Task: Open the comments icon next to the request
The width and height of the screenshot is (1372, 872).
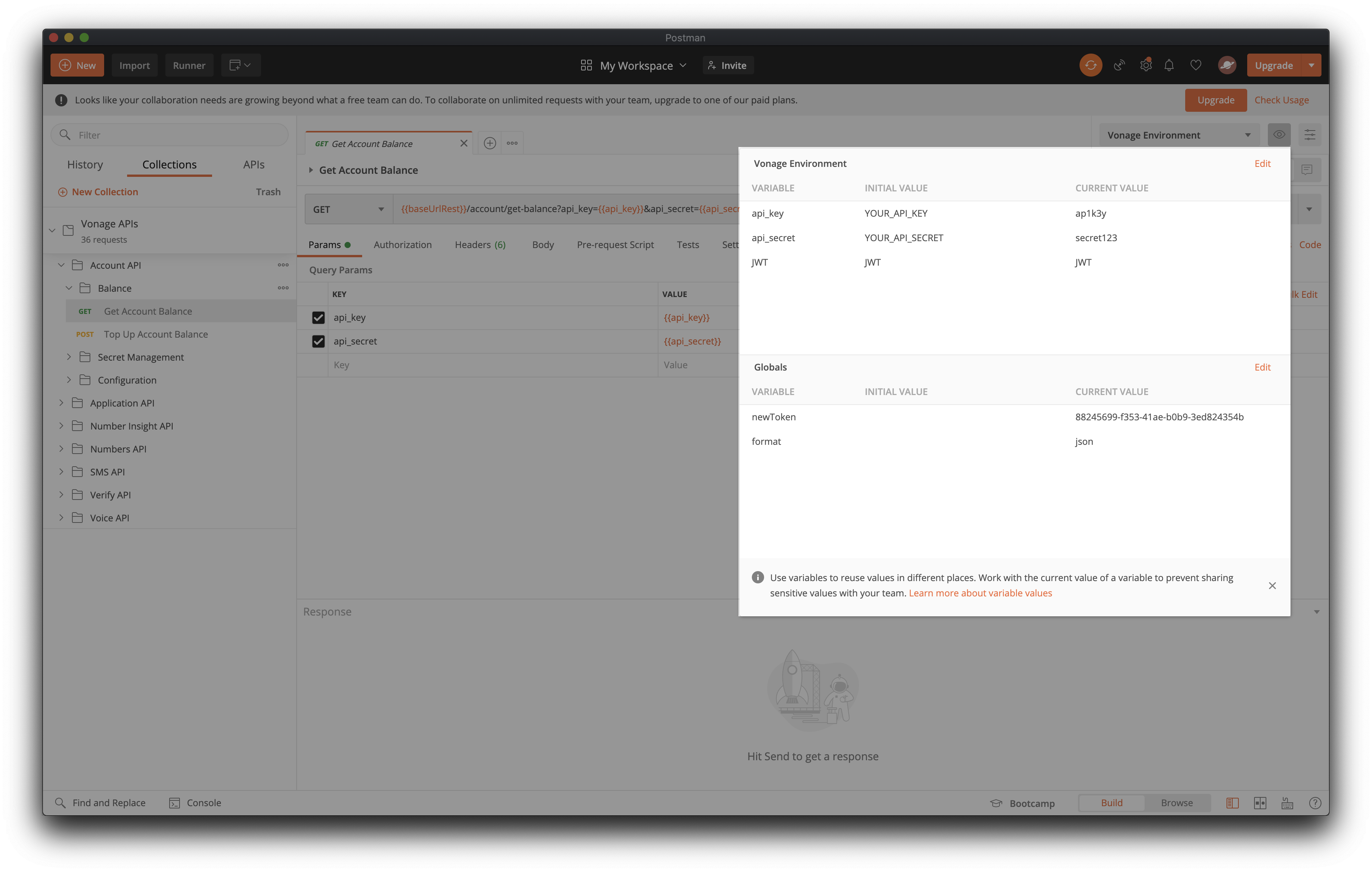Action: coord(1307,170)
